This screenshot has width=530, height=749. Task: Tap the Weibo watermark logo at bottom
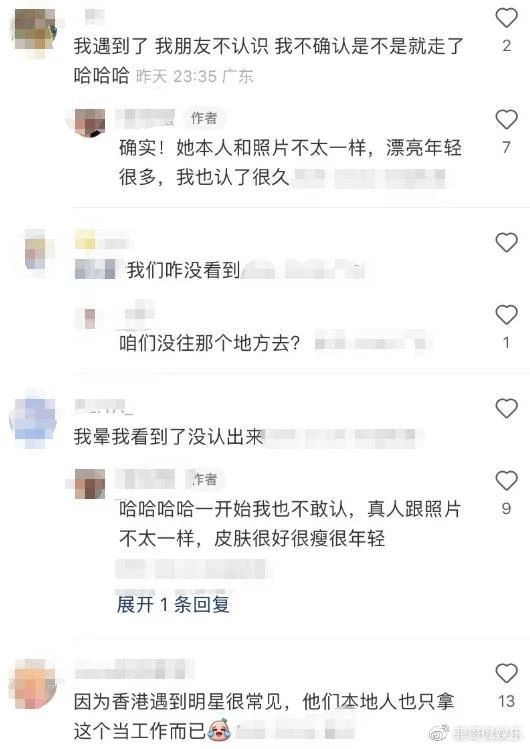tap(438, 733)
